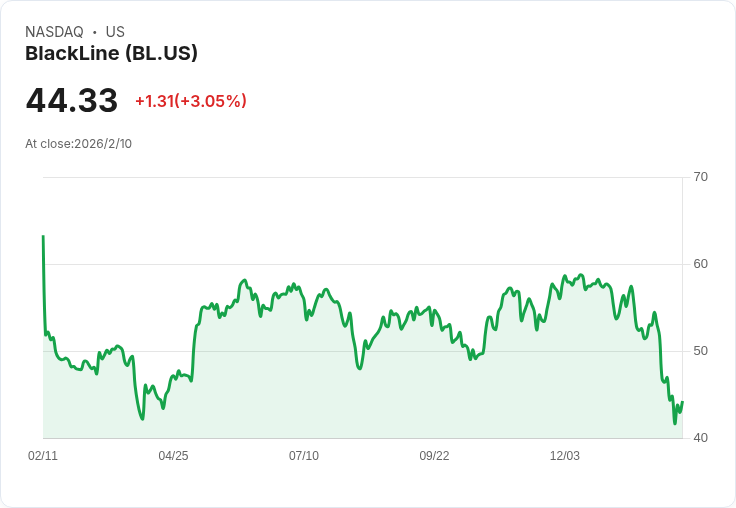Click the +1.31(+3.05%) price change
736x508 pixels.
[190, 101]
